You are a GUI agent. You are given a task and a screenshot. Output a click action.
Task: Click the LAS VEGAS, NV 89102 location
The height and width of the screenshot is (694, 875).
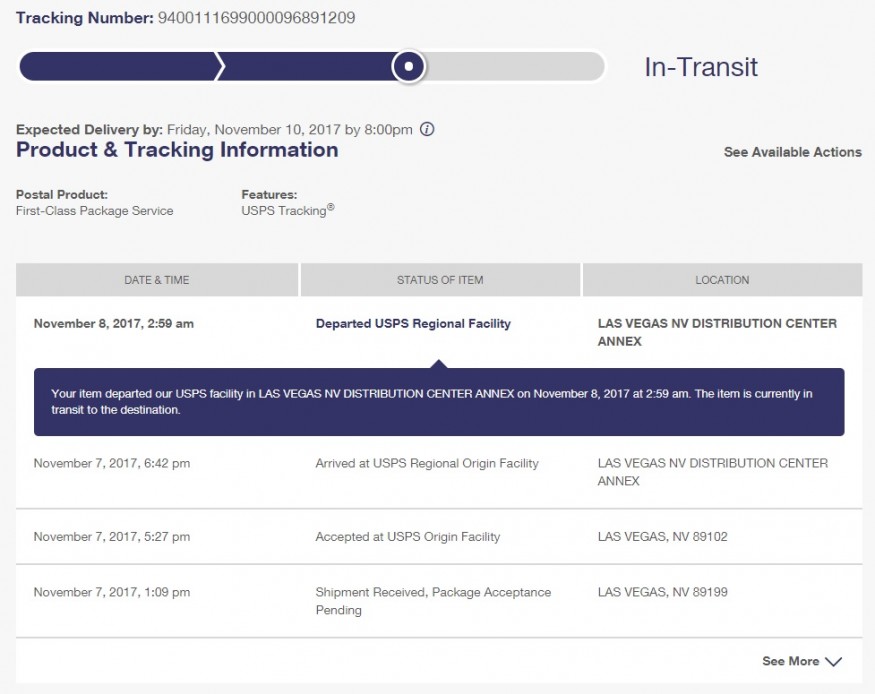point(662,537)
